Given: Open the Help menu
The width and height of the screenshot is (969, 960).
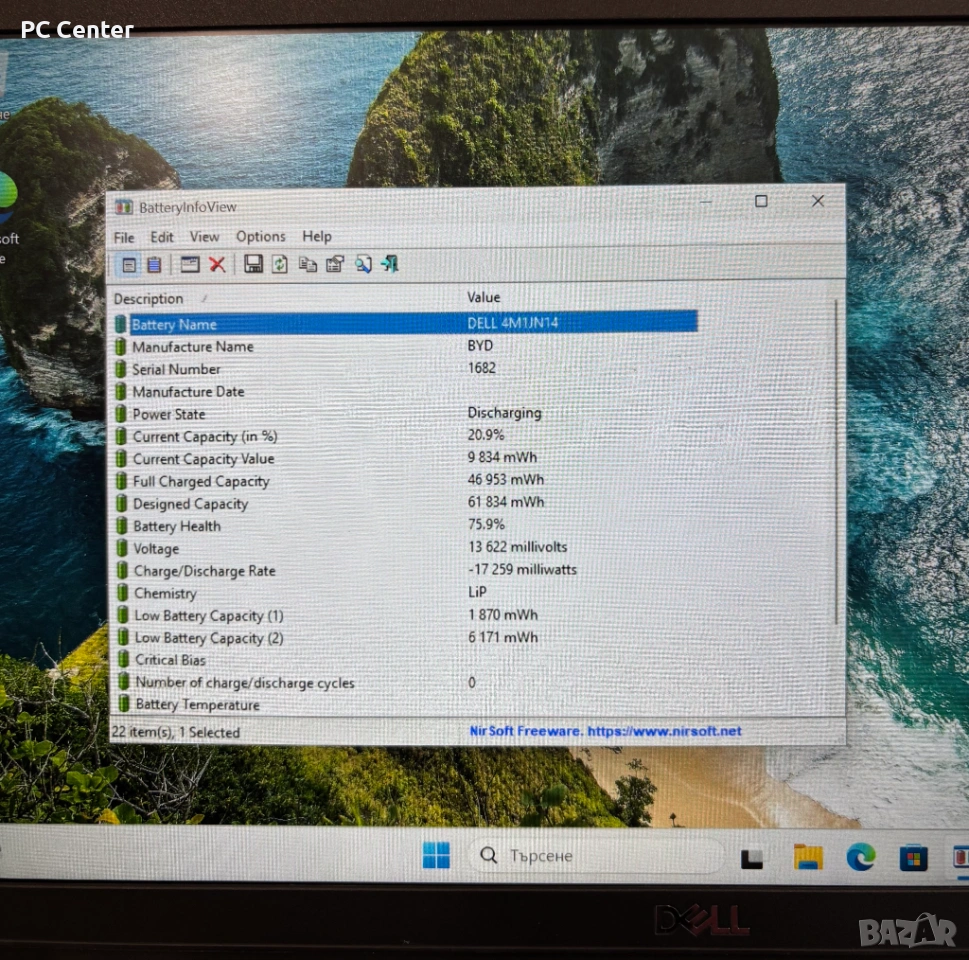Looking at the screenshot, I should (x=317, y=237).
